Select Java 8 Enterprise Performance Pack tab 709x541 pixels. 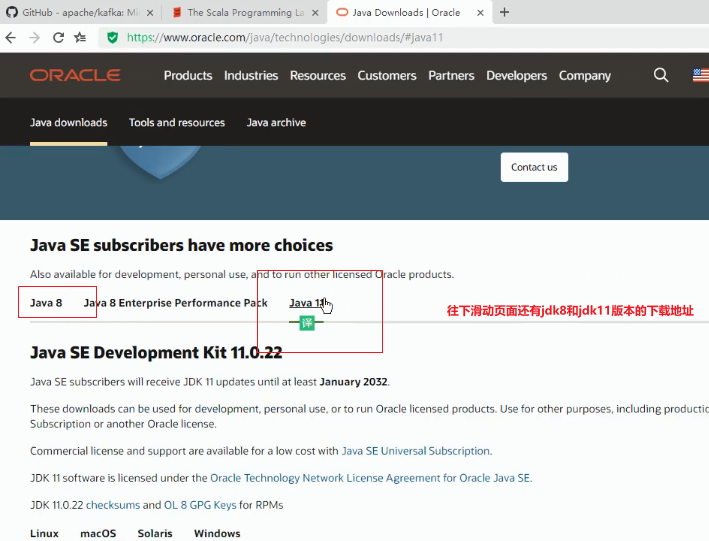click(x=175, y=303)
